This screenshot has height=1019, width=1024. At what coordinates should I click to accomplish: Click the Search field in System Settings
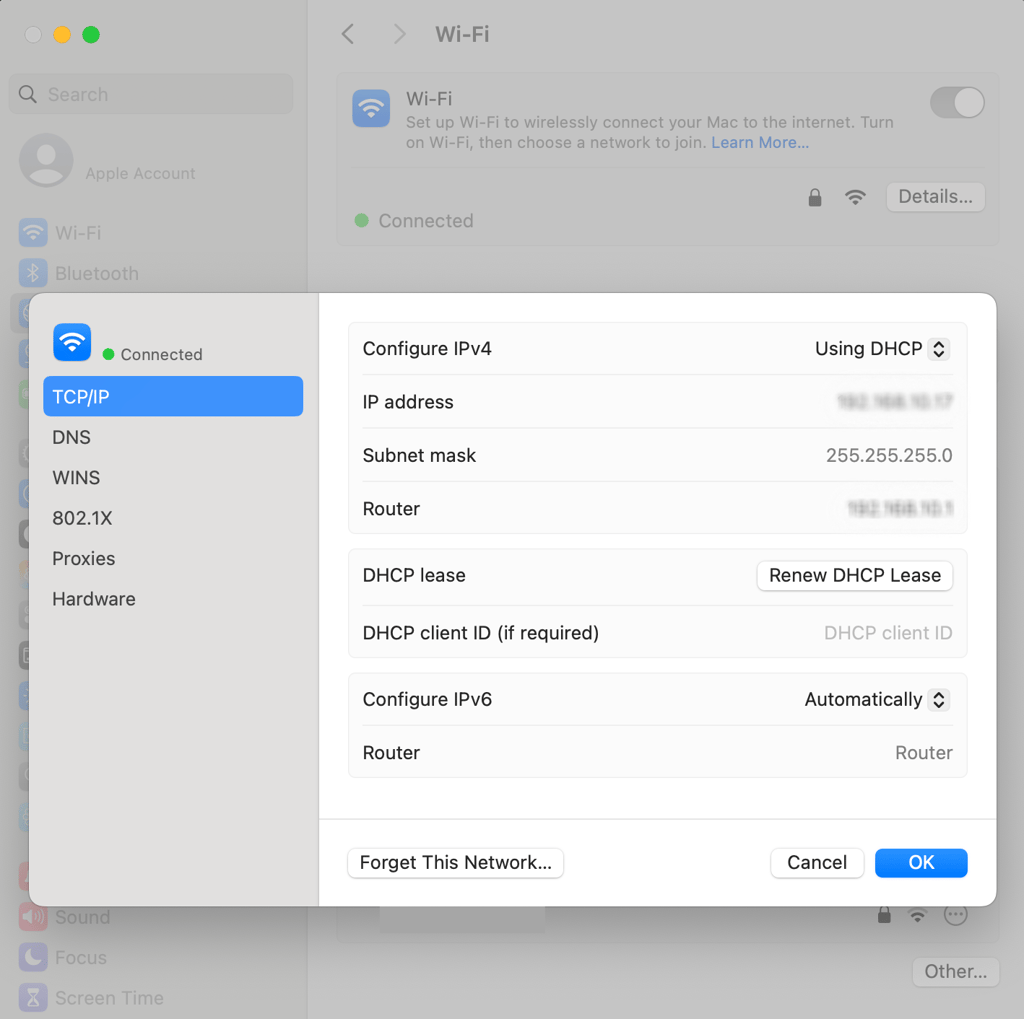pos(152,94)
